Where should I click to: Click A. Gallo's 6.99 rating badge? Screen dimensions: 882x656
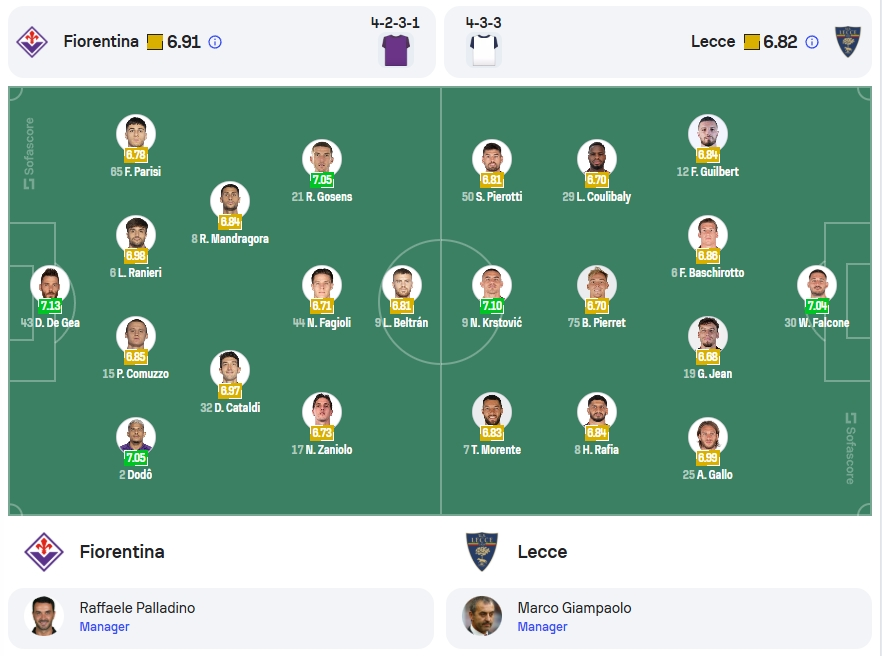click(708, 457)
